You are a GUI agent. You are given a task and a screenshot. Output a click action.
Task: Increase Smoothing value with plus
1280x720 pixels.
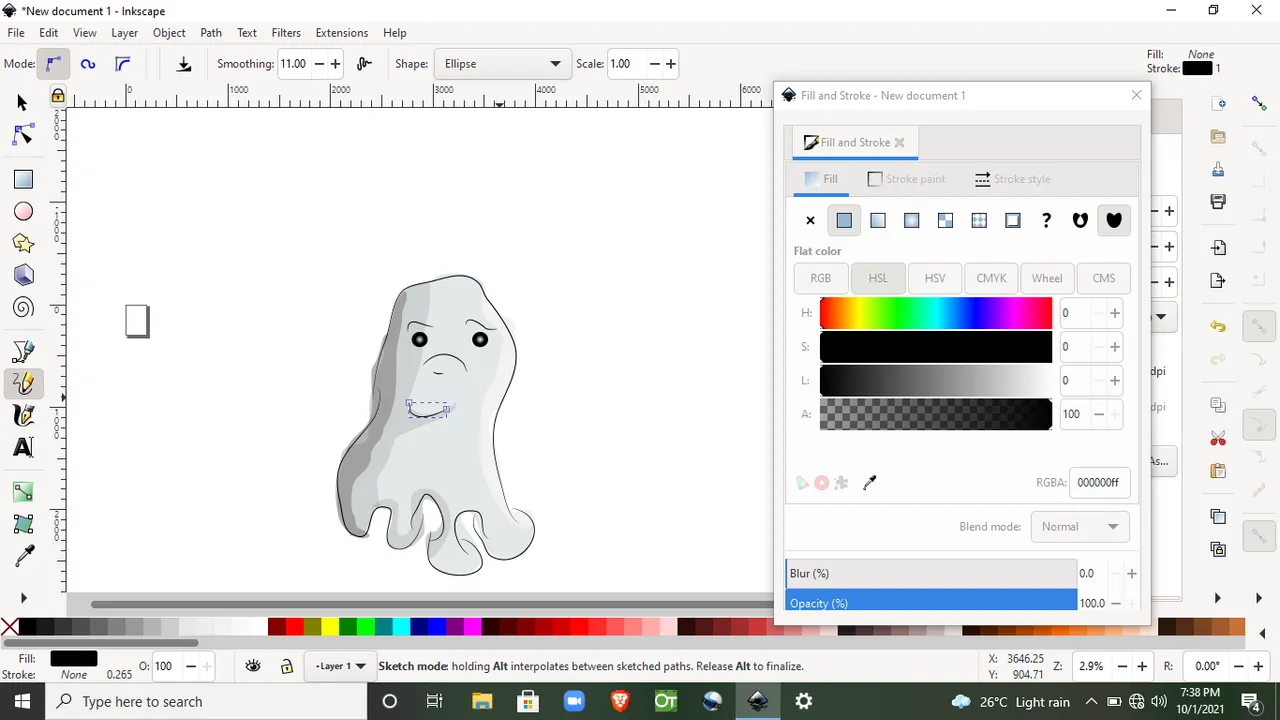click(335, 64)
